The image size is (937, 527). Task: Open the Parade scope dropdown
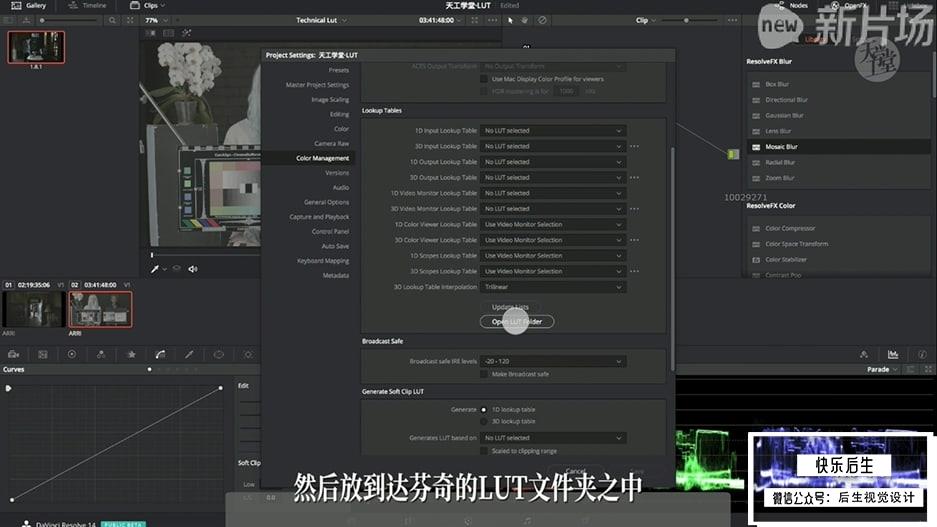click(x=882, y=370)
